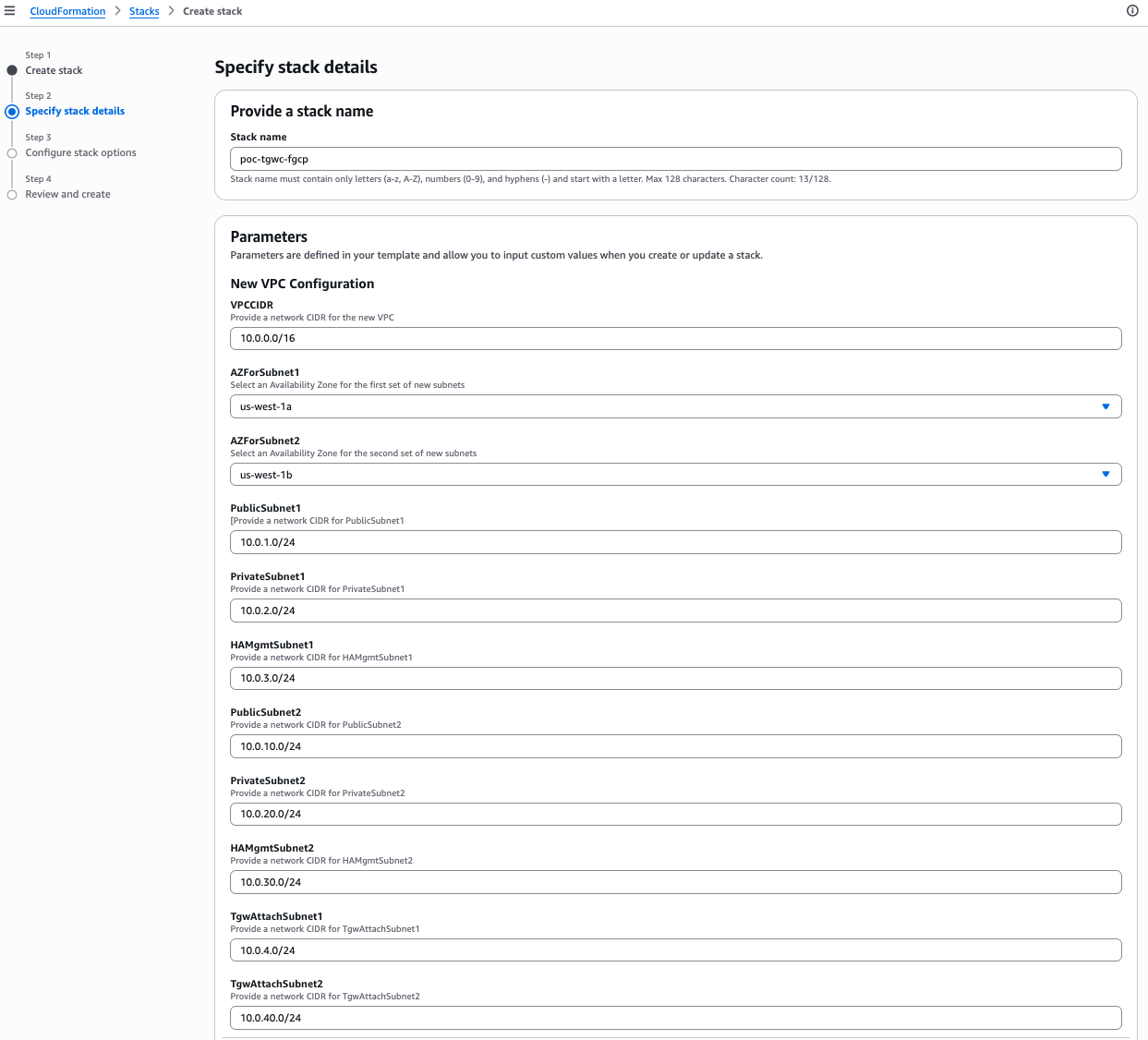Click the PublicSubnet1 CIDR field
The image size is (1148, 1040).
tap(675, 542)
